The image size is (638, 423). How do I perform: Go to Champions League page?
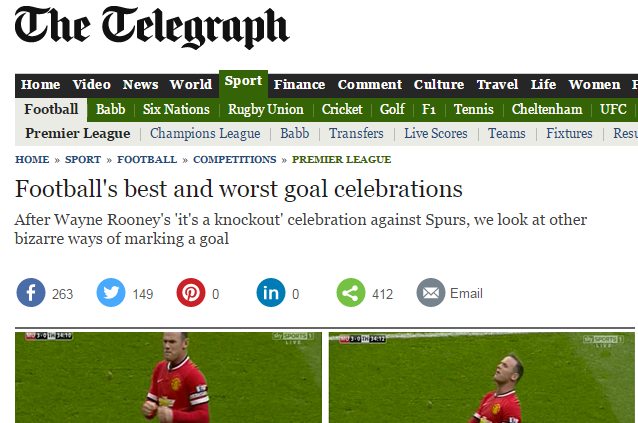point(205,133)
